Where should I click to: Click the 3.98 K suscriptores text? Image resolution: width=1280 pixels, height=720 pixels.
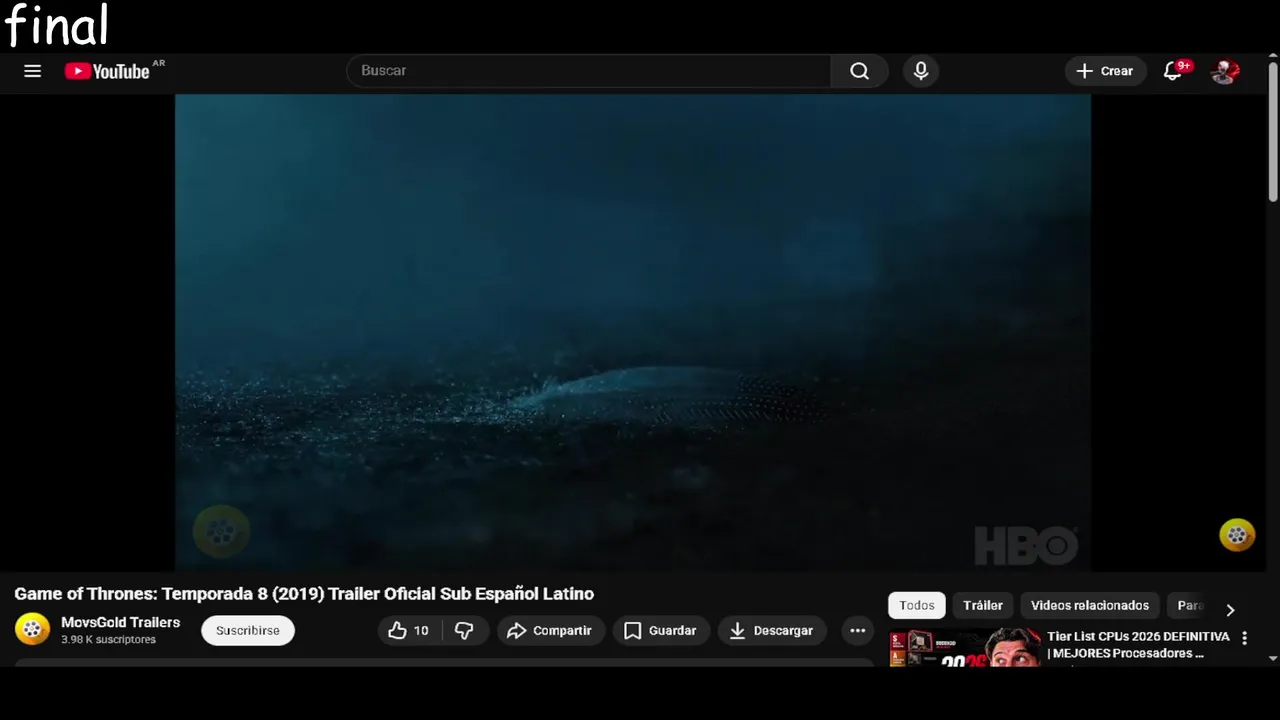coord(108,640)
